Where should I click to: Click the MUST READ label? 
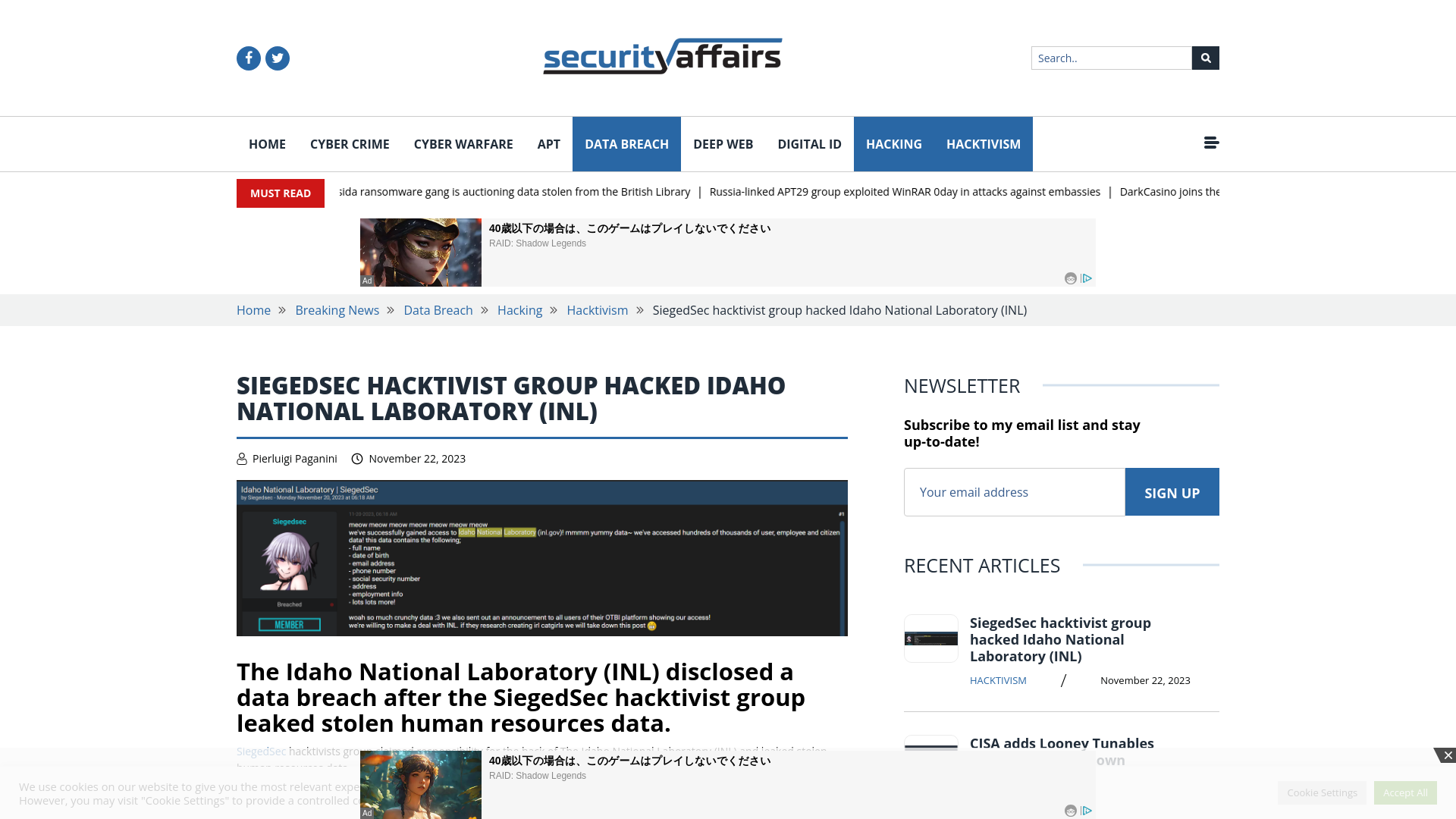281,193
